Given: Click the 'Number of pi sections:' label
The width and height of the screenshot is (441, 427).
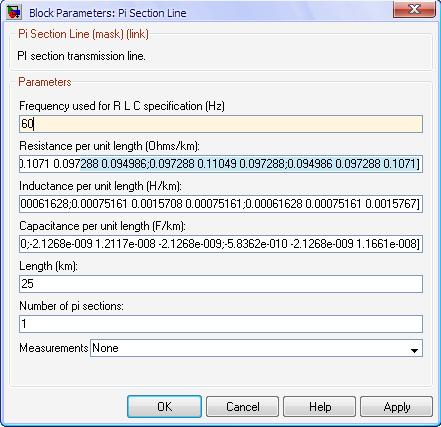Looking at the screenshot, I should tap(71, 306).
